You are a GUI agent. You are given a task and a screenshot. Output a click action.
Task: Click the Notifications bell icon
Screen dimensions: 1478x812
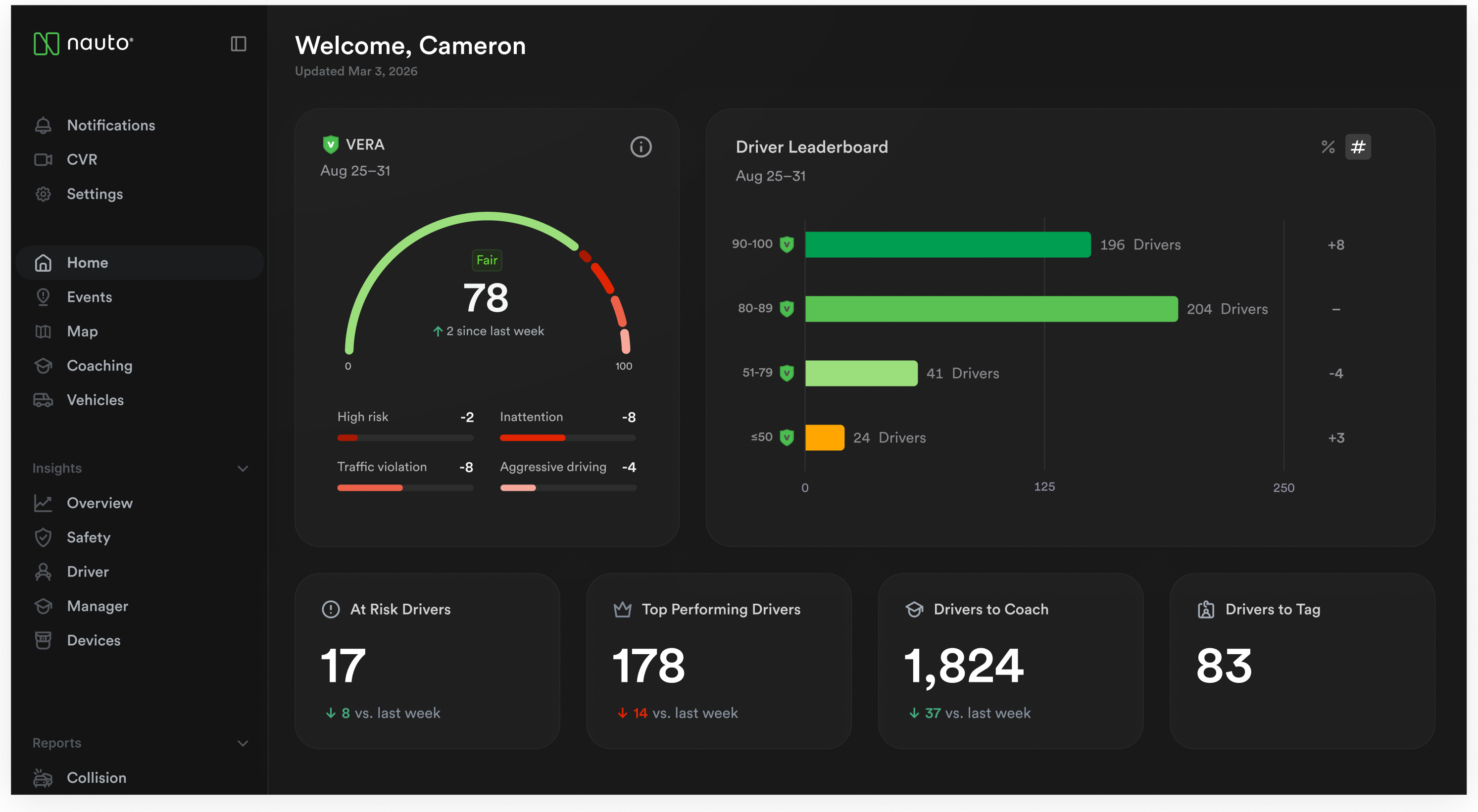coord(43,125)
